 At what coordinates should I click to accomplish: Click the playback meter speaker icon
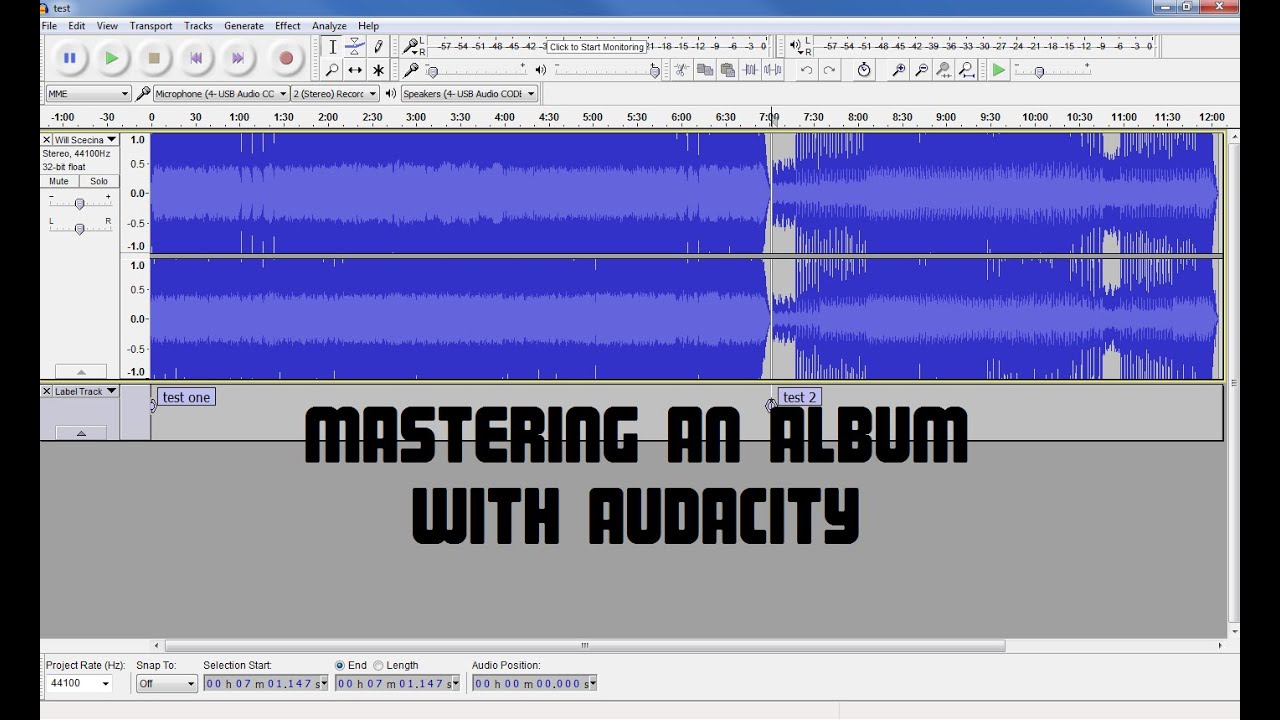click(796, 46)
